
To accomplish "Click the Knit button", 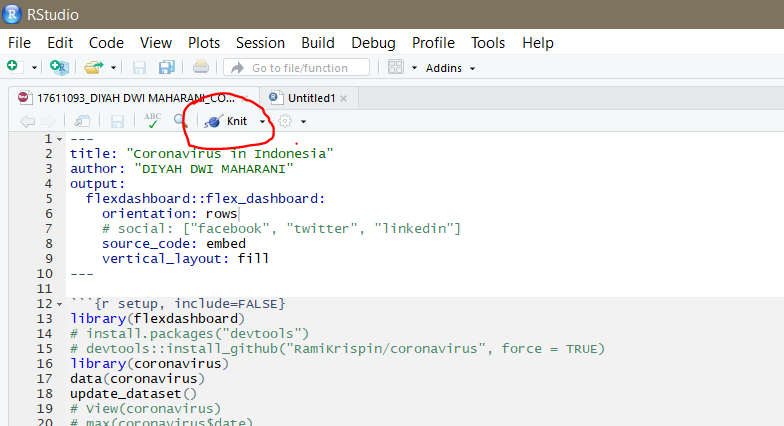I will 226,121.
